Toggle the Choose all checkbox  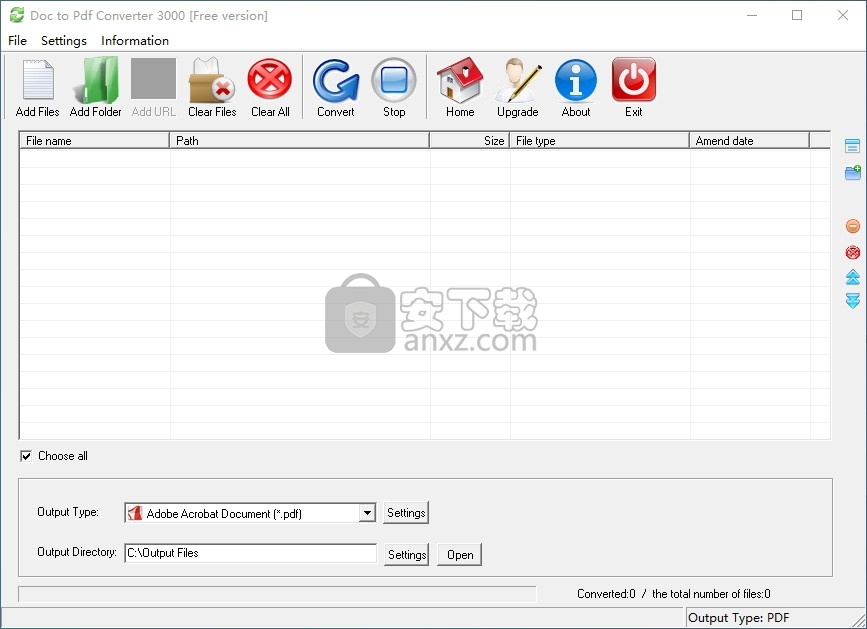point(26,456)
